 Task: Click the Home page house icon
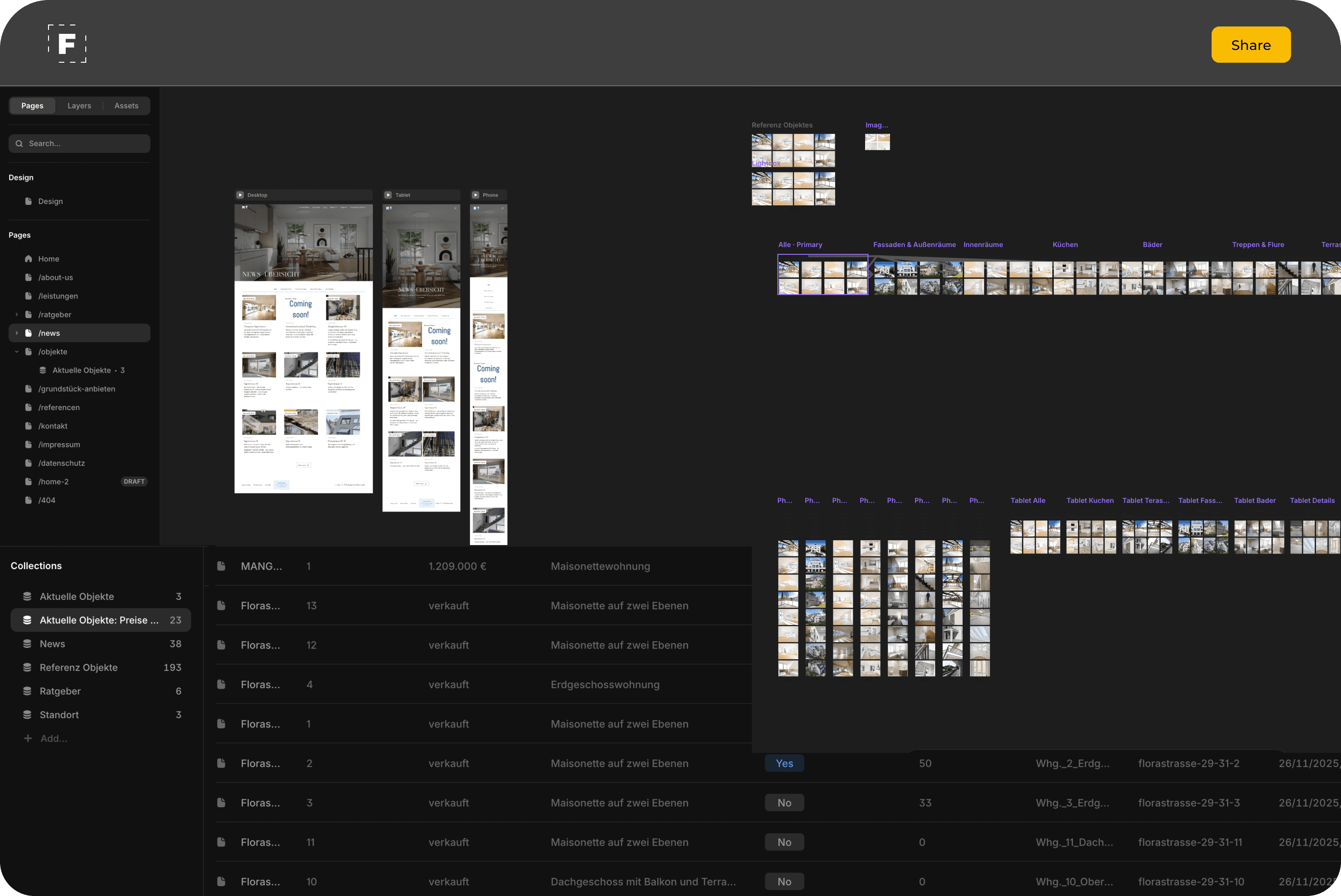click(28, 259)
